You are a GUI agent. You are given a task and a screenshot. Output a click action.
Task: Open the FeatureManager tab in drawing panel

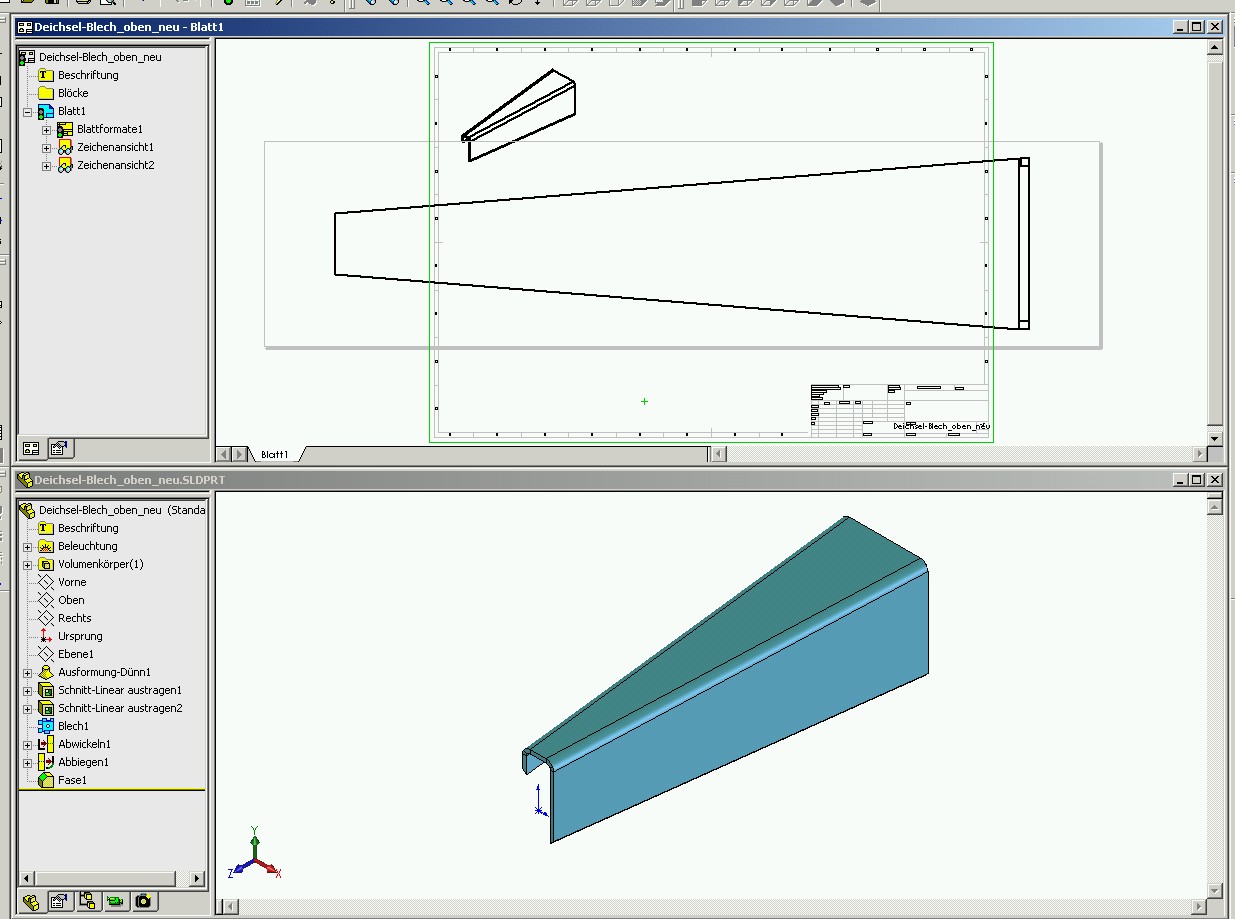[31, 449]
